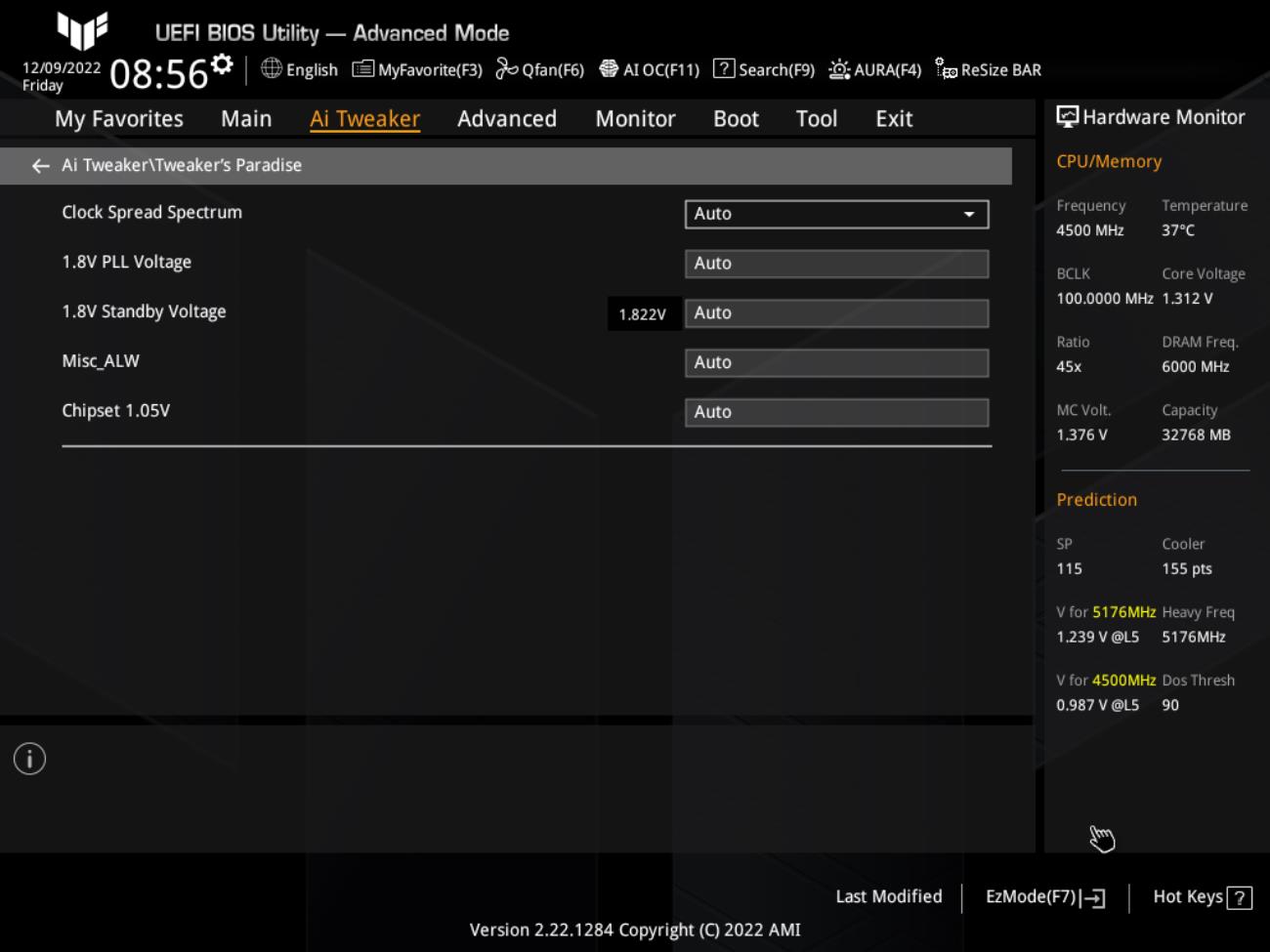Go to the Boot tab
The height and width of the screenshot is (952, 1270).
[736, 119]
